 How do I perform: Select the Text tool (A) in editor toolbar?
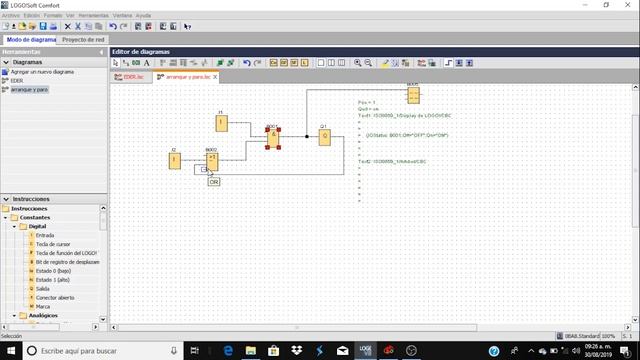click(x=147, y=63)
